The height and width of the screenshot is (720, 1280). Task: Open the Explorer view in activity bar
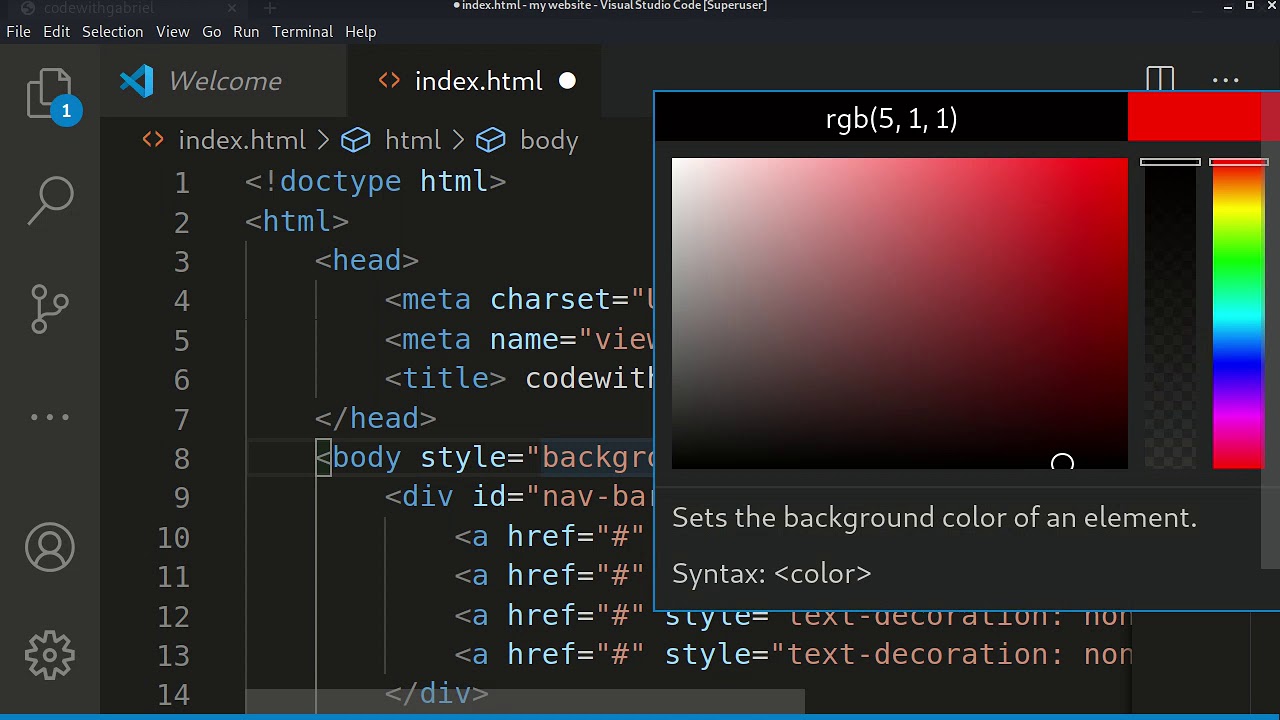pos(49,94)
